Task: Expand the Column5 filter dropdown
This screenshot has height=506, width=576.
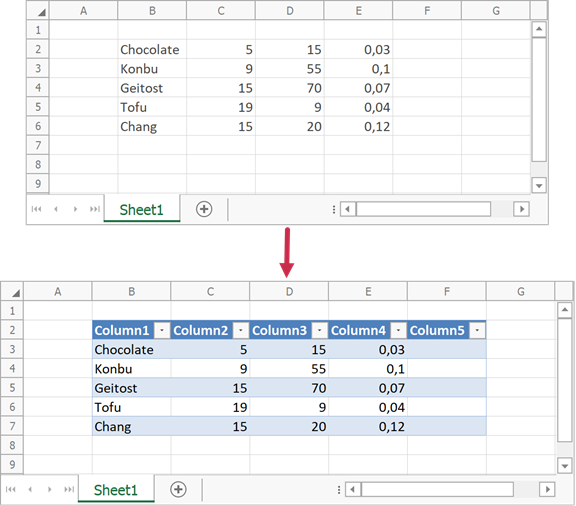Action: [477, 330]
